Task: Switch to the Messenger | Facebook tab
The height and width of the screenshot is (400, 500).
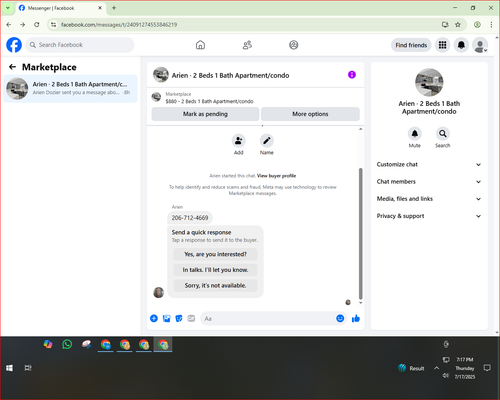Action: [x=60, y=8]
